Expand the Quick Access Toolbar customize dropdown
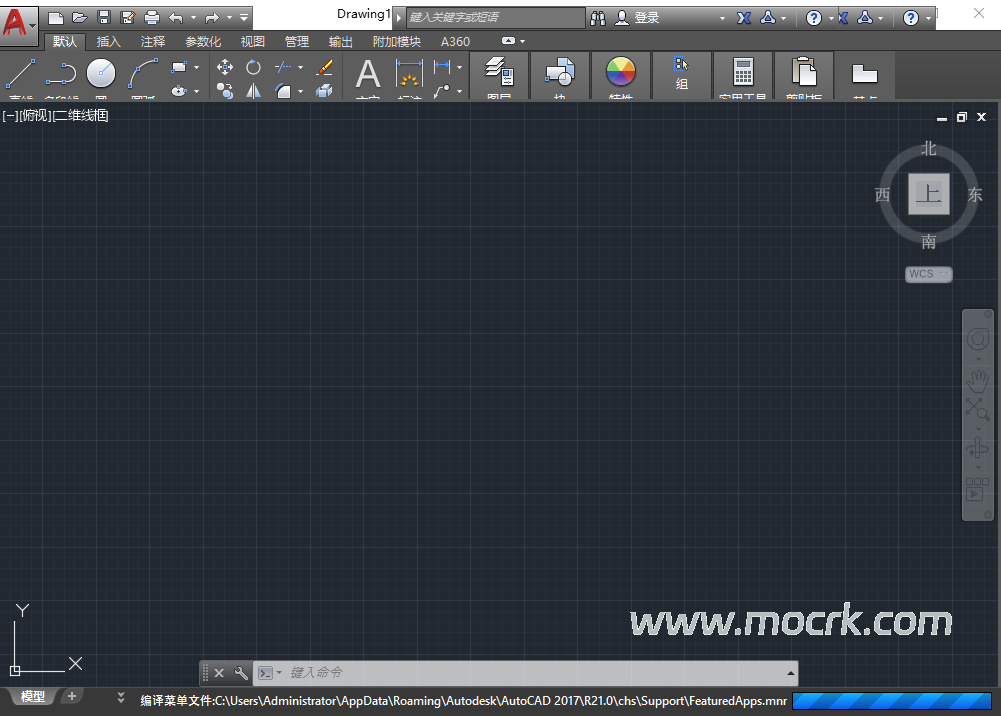Image resolution: width=1001 pixels, height=716 pixels. (x=244, y=18)
